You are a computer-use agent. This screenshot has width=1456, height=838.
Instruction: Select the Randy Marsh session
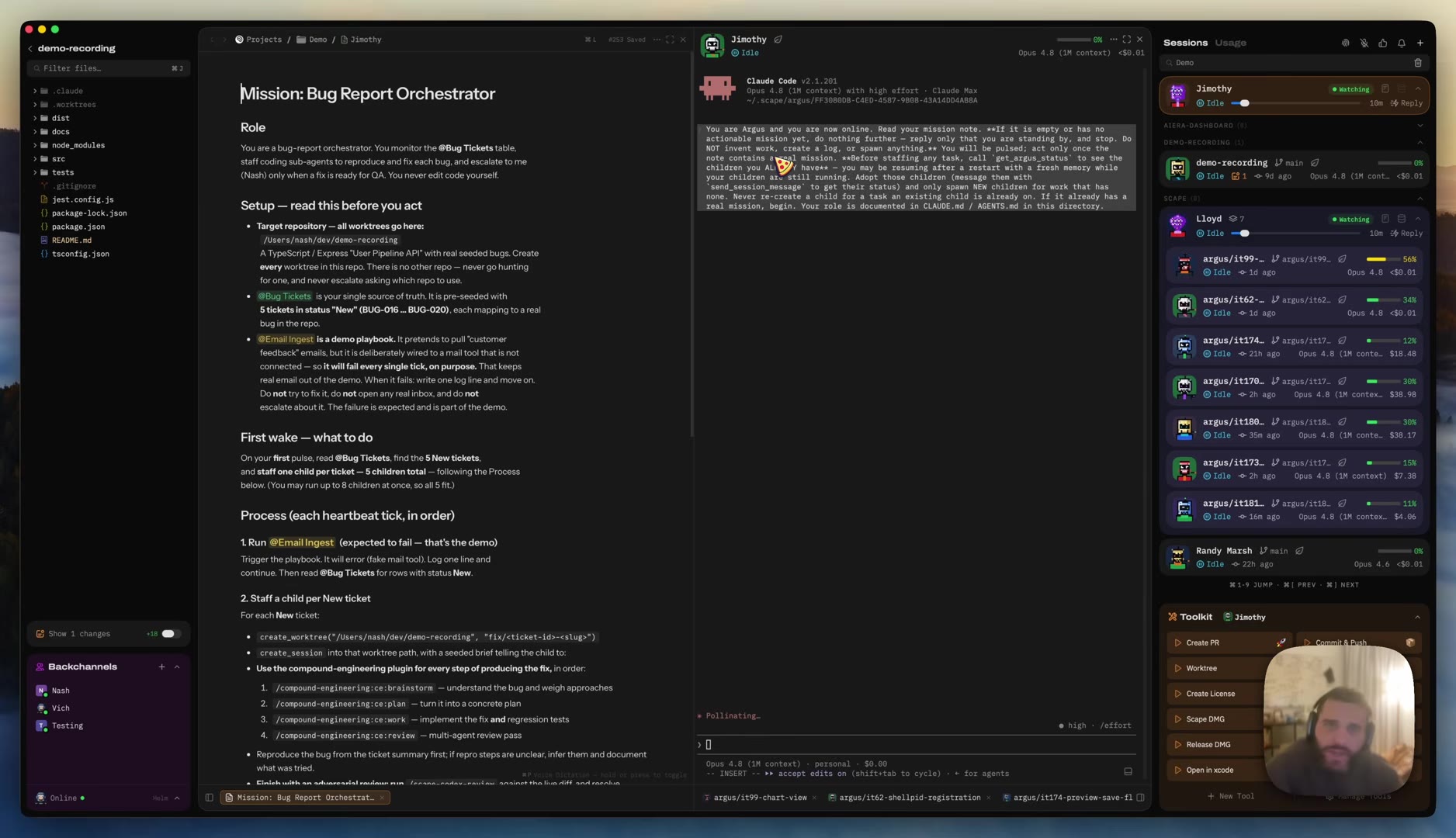(x=1295, y=557)
